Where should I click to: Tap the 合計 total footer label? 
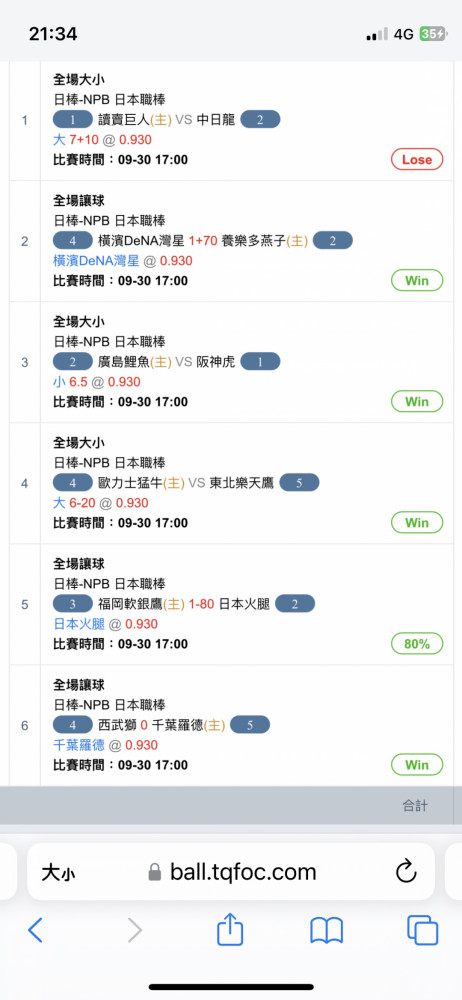click(x=415, y=806)
